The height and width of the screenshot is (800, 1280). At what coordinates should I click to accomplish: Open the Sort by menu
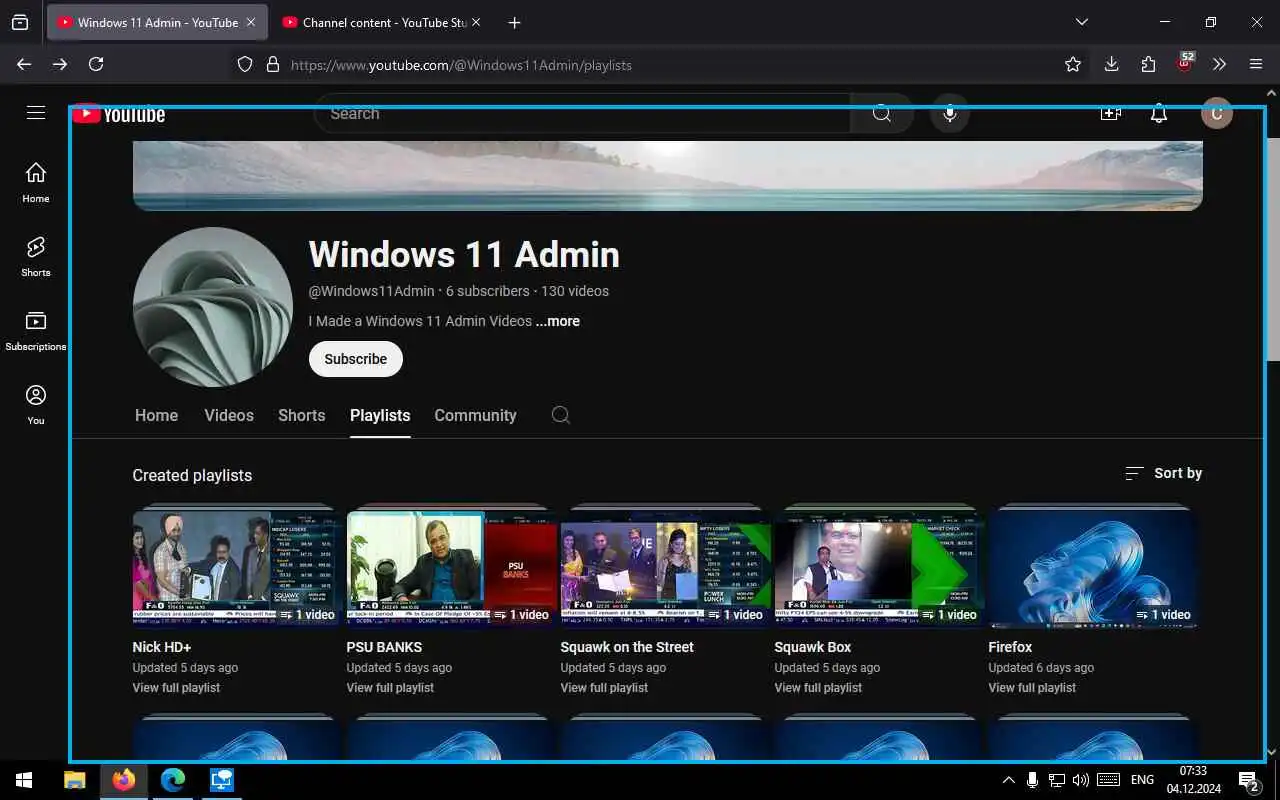pyautogui.click(x=1163, y=473)
